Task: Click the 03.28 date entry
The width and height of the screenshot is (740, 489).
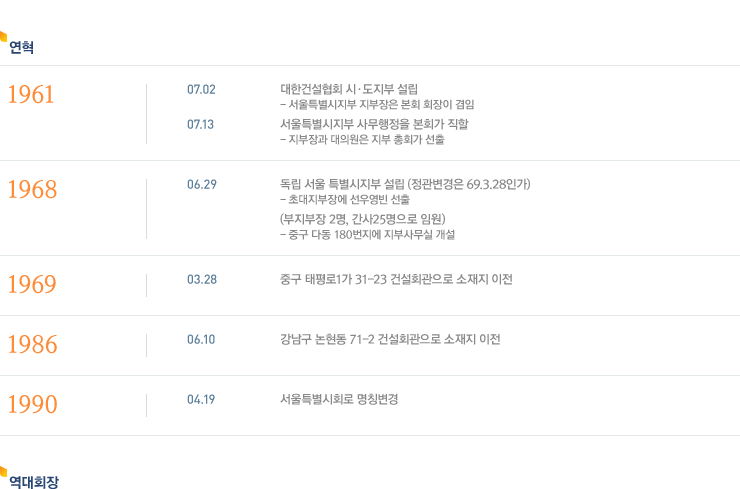Action: click(x=202, y=279)
